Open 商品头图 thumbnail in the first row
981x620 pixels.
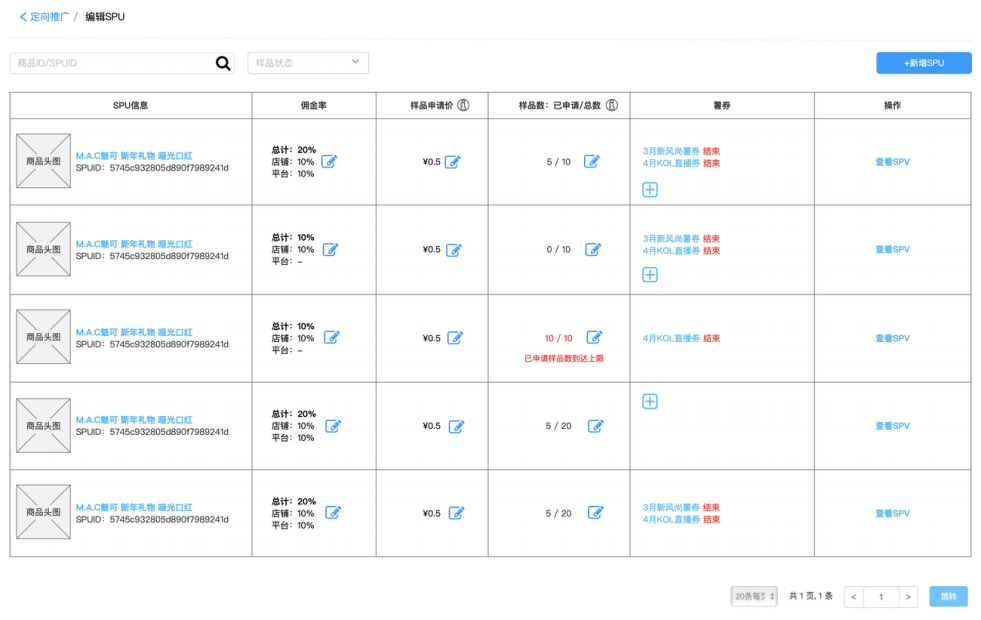coord(43,161)
